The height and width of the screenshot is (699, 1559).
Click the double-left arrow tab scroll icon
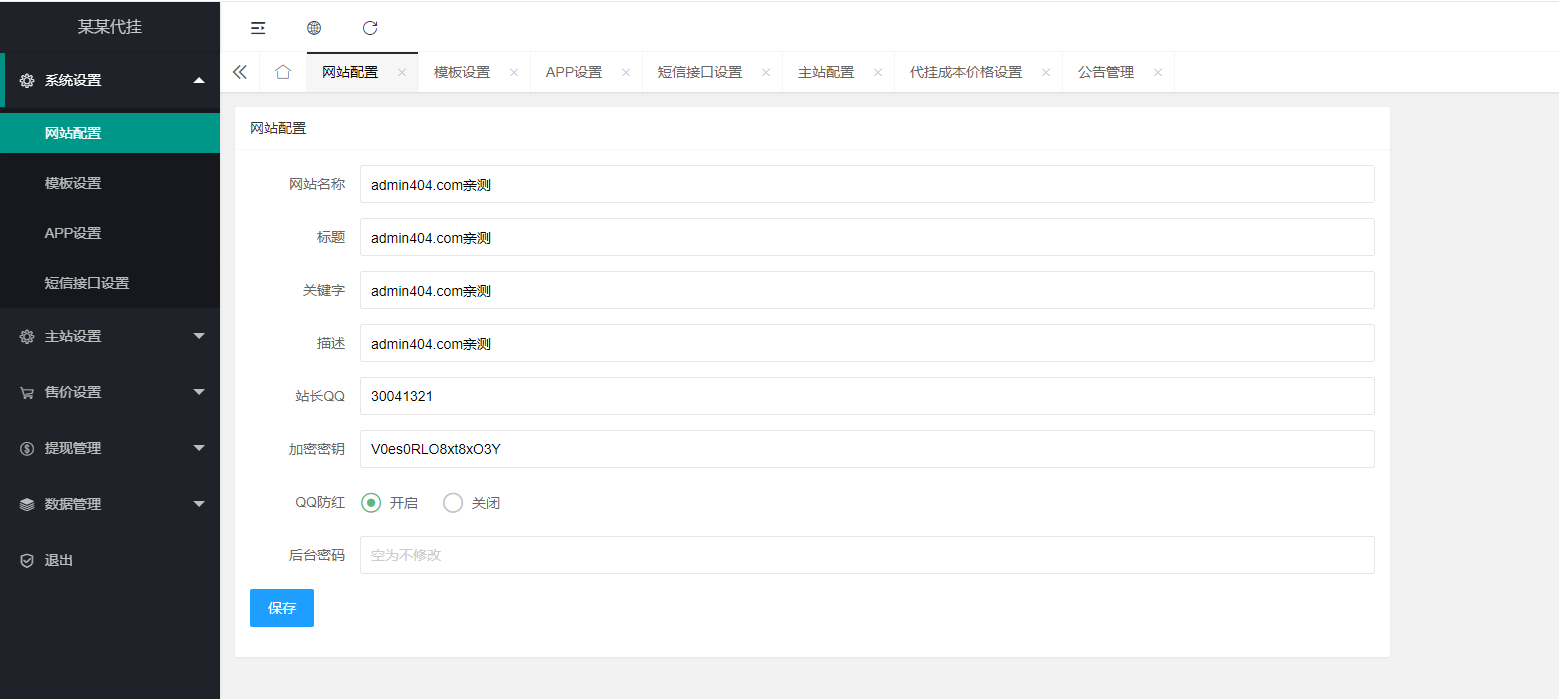pyautogui.click(x=240, y=72)
